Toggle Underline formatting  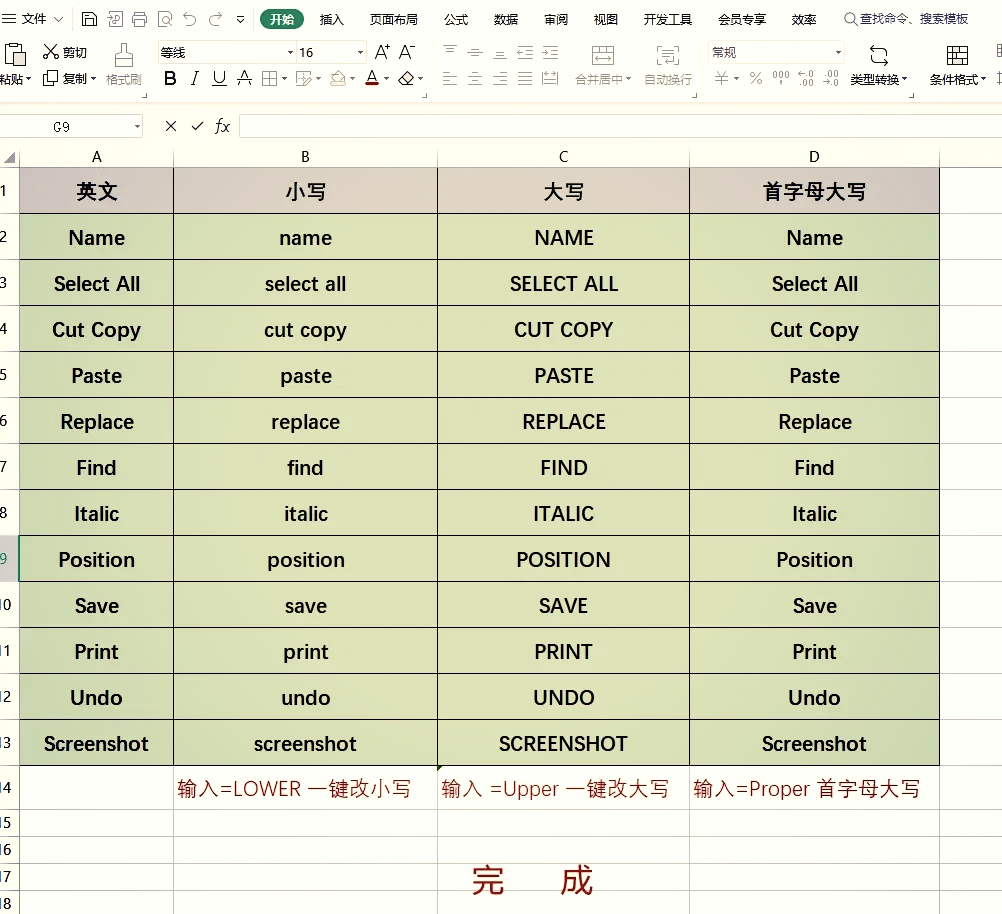click(219, 79)
